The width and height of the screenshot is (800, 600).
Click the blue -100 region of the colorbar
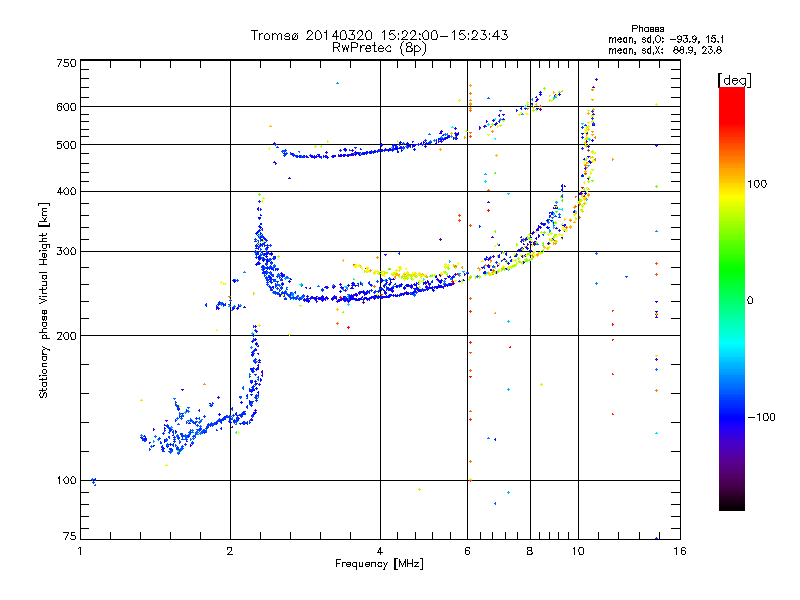[x=732, y=417]
